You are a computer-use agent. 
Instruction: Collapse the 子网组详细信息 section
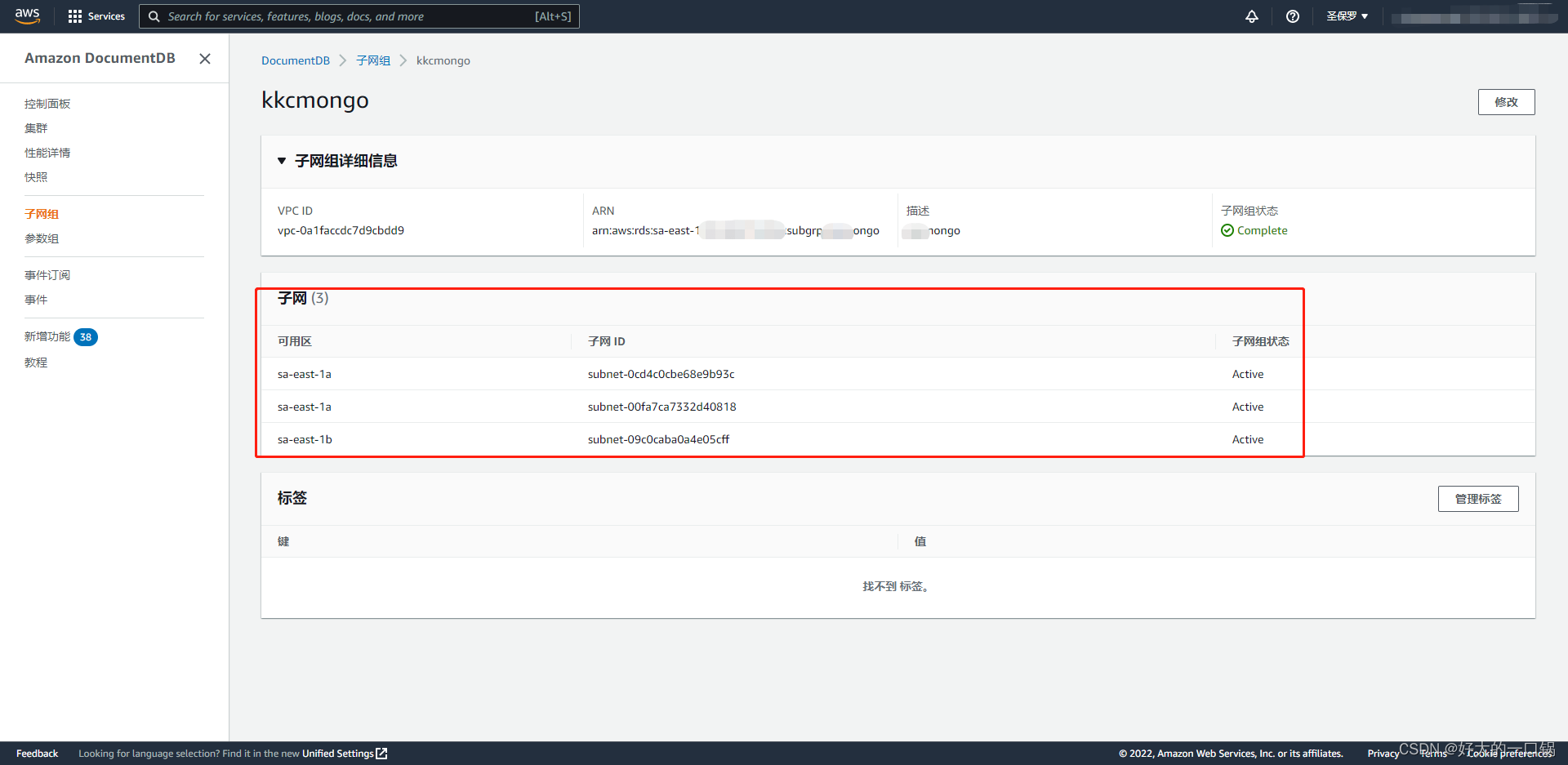(x=282, y=161)
